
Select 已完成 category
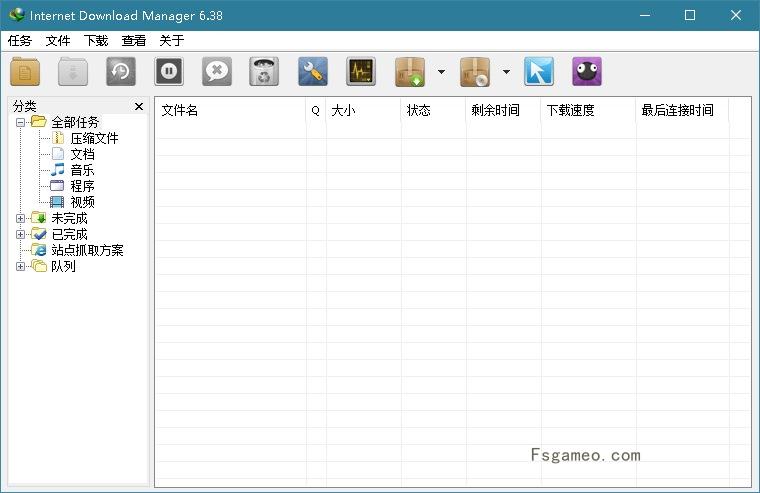tap(69, 234)
